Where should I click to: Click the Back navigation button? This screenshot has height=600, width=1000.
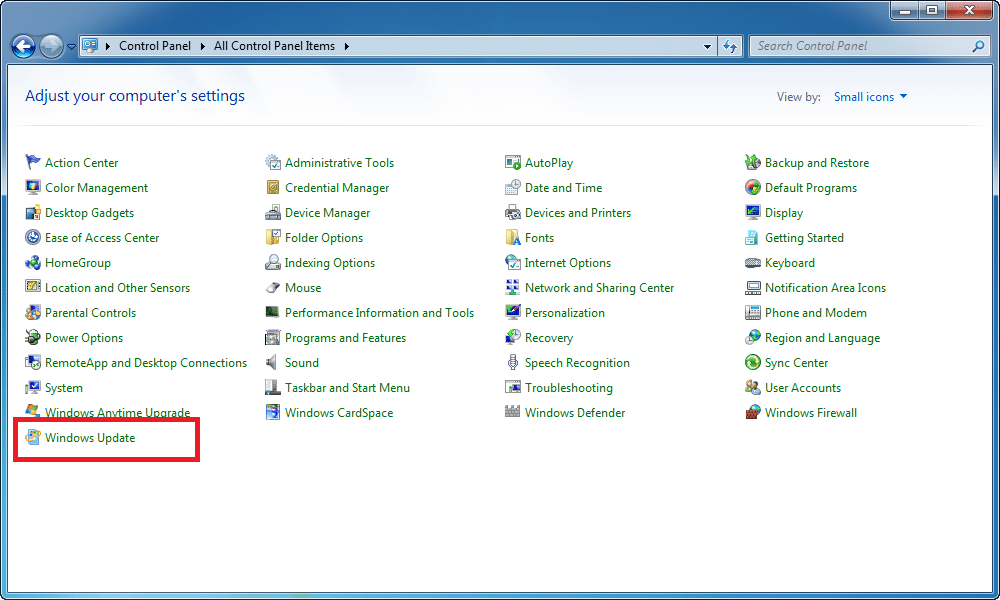(23, 46)
